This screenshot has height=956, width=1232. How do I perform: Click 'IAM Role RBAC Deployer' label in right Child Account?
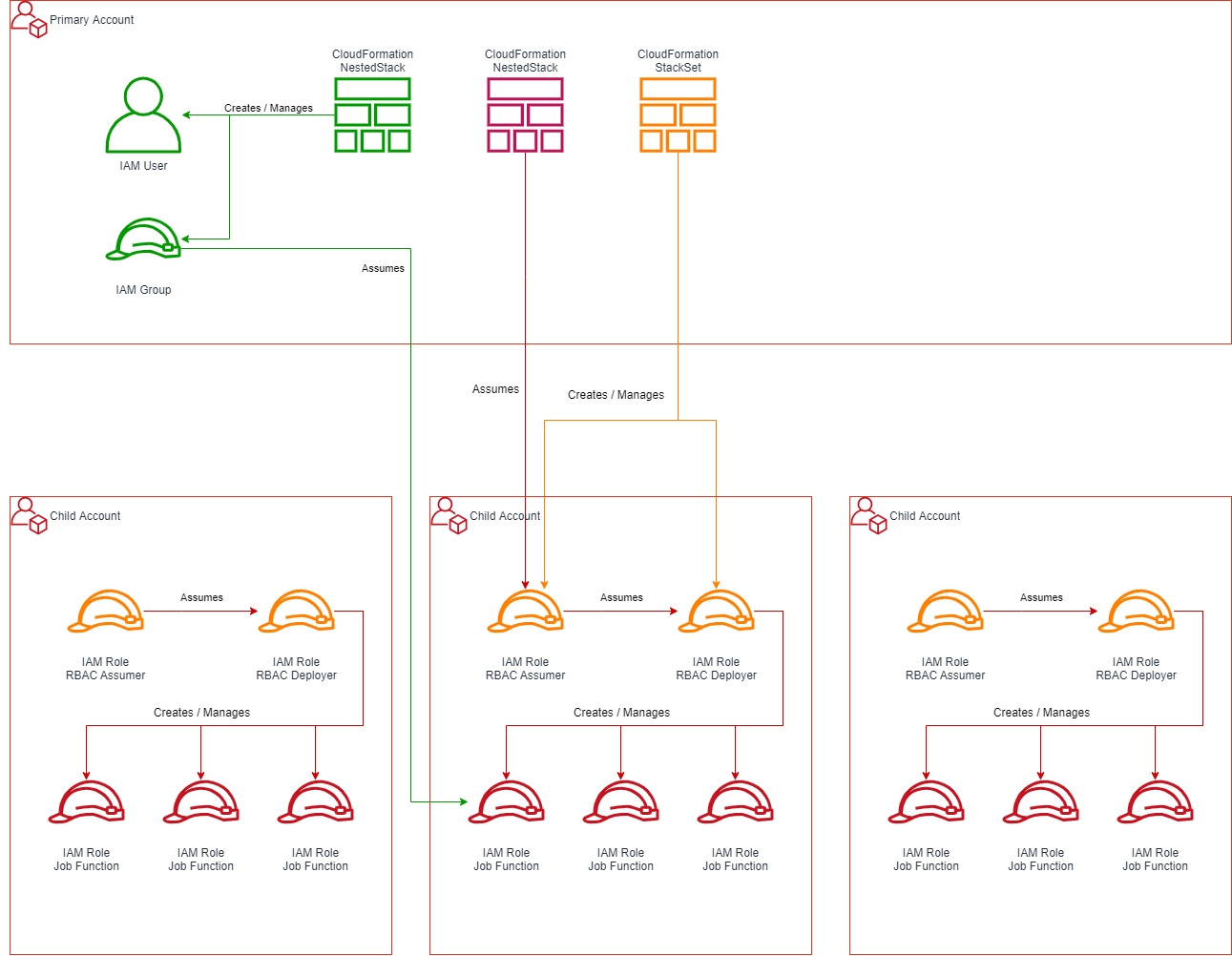[1136, 669]
